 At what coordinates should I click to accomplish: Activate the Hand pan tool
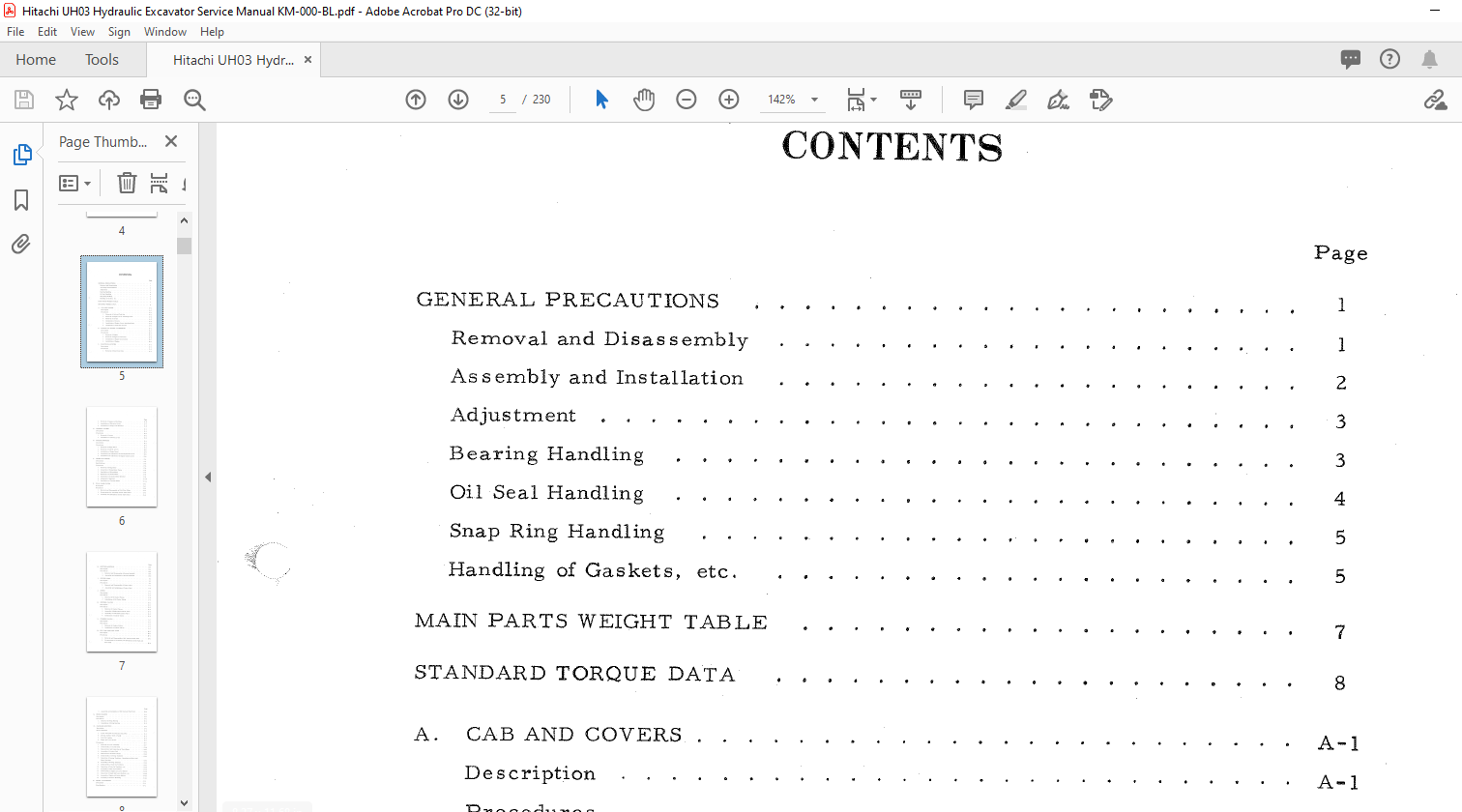644,100
